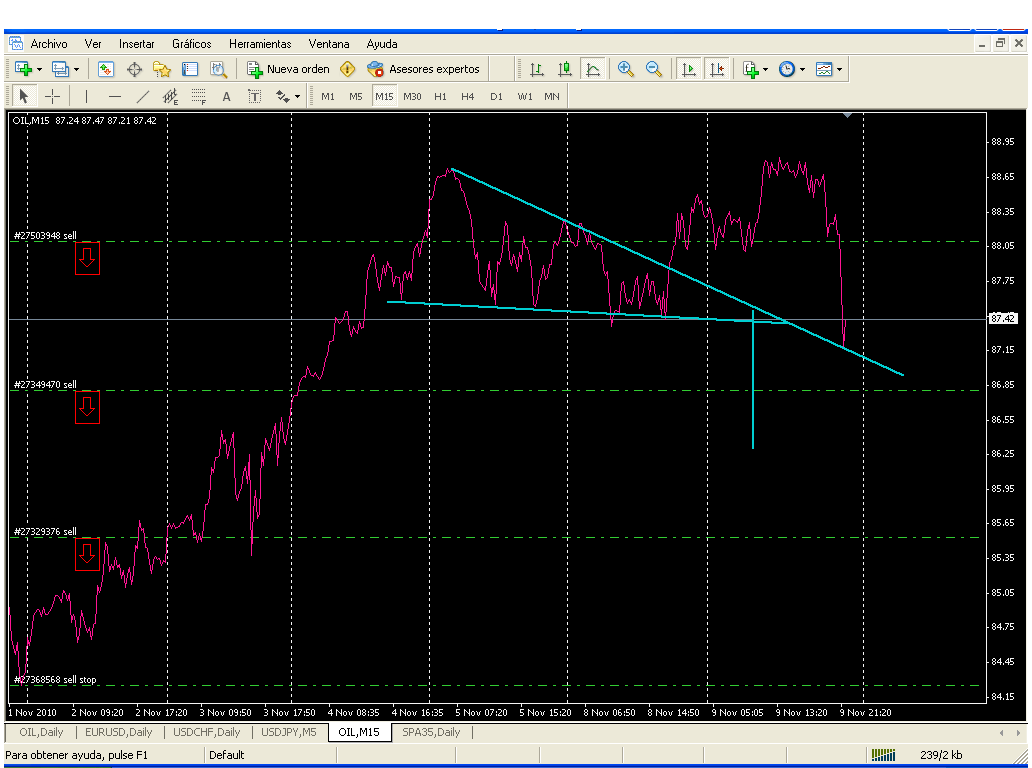Viewport: 1032px width, 768px height.
Task: Switch to candlestick chart display
Action: point(565,69)
